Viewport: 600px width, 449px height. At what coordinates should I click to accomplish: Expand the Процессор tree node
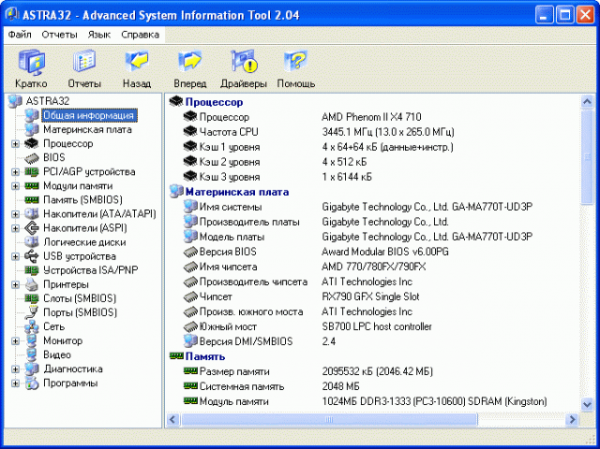[15, 144]
